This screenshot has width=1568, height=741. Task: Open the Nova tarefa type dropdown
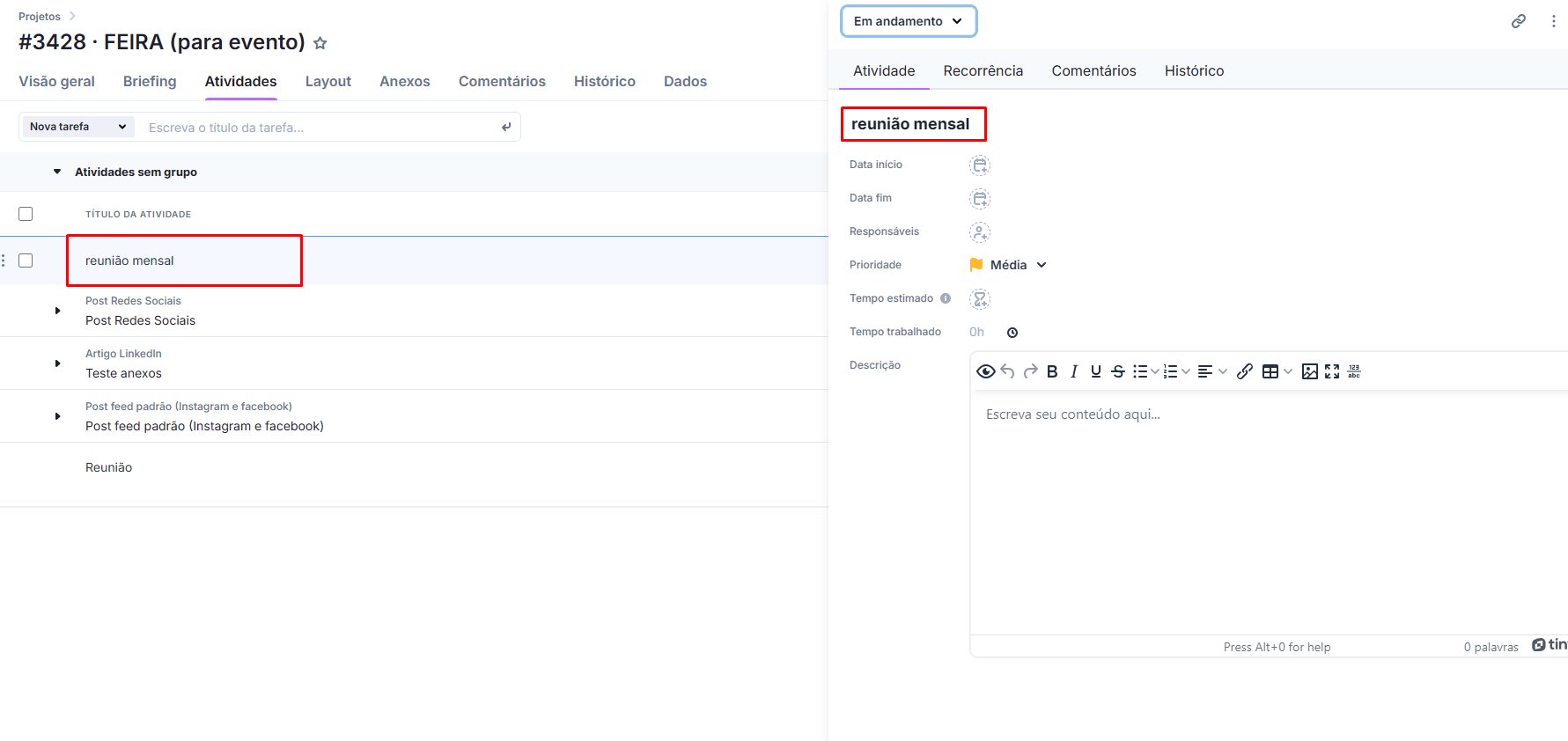[x=77, y=127]
